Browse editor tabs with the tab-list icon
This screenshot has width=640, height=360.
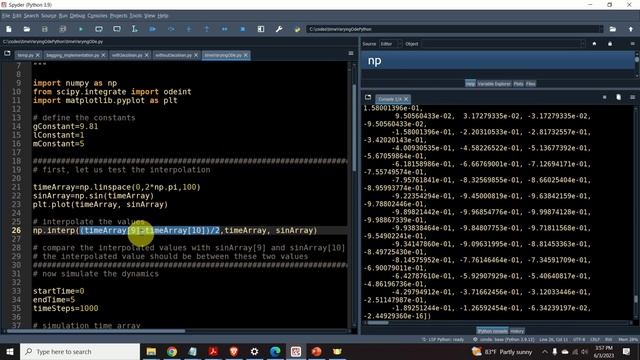(7, 53)
